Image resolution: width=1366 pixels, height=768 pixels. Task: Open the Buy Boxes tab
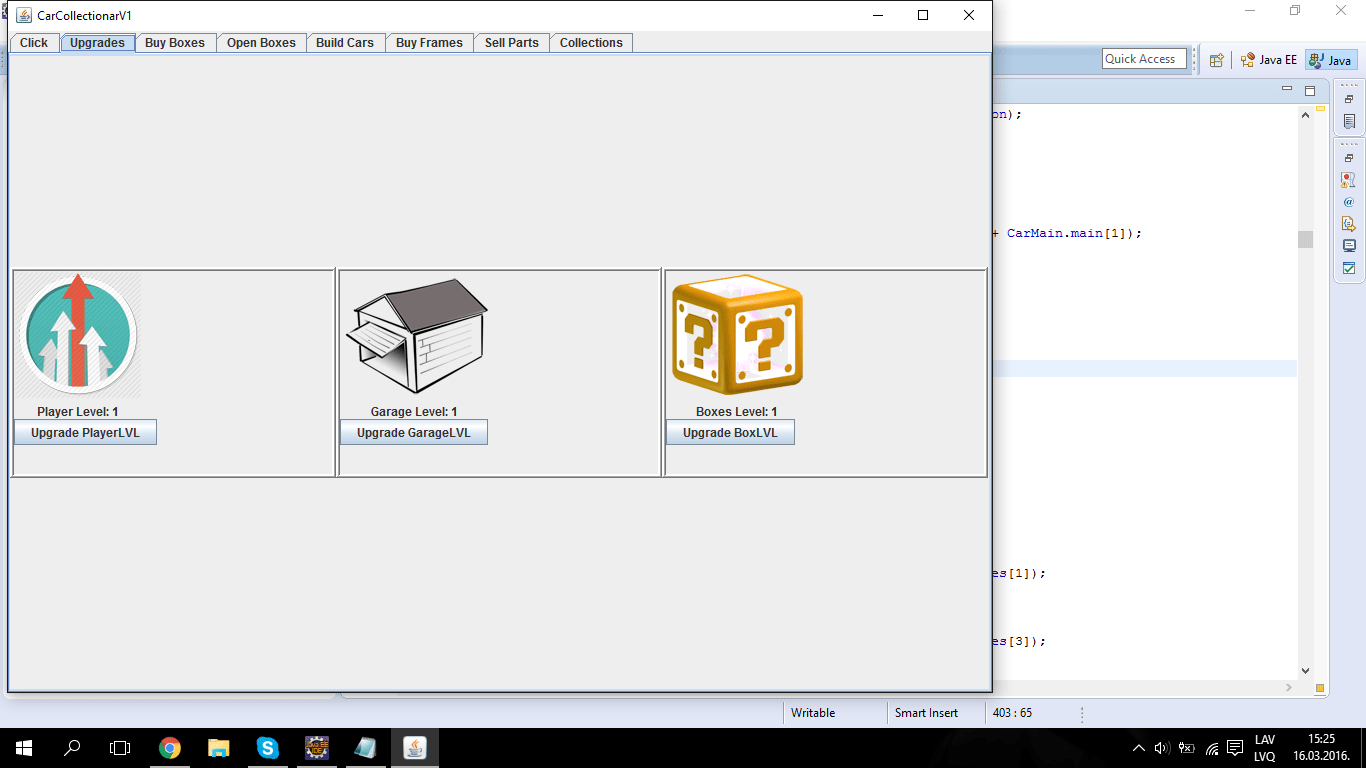click(175, 42)
